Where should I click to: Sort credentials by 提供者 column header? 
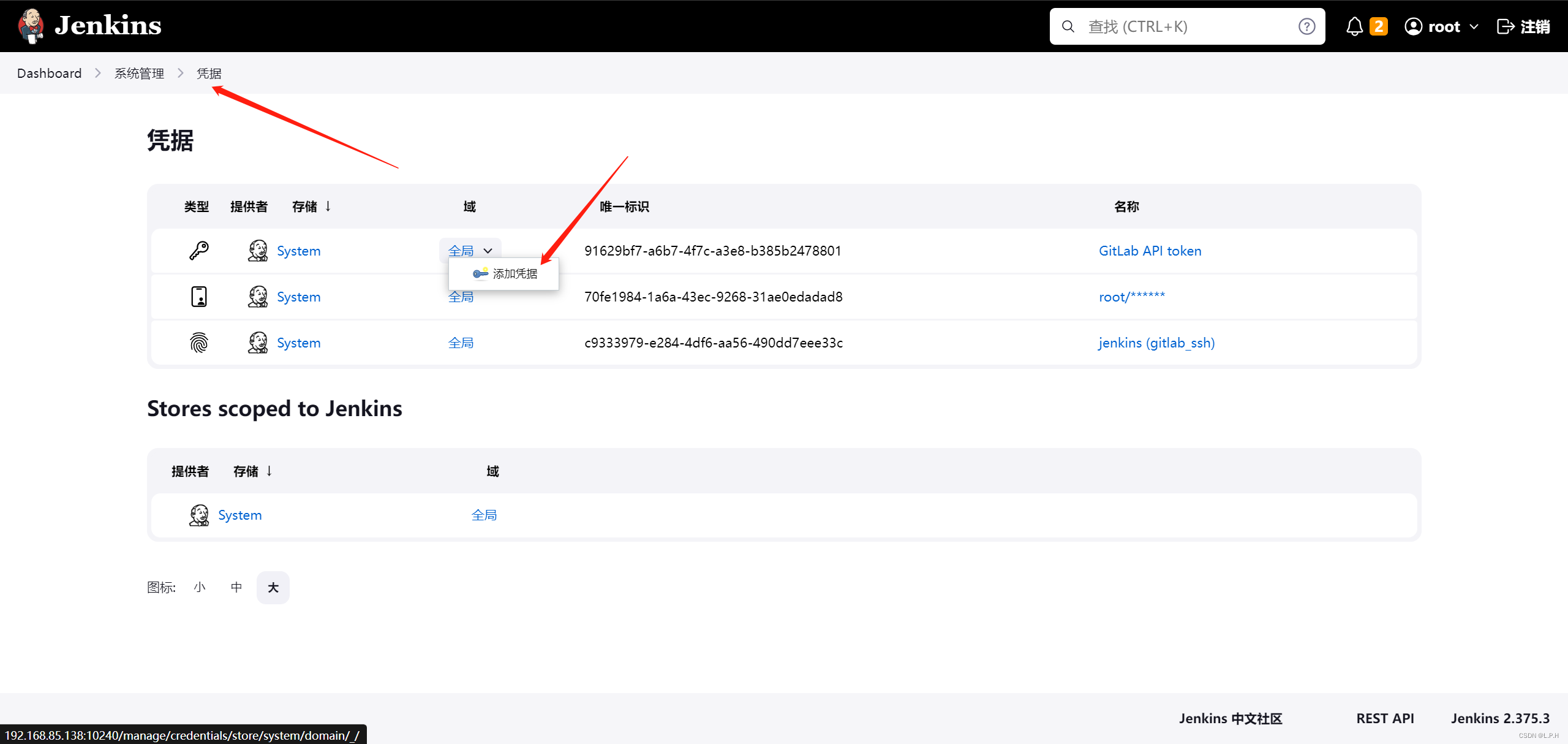point(249,207)
